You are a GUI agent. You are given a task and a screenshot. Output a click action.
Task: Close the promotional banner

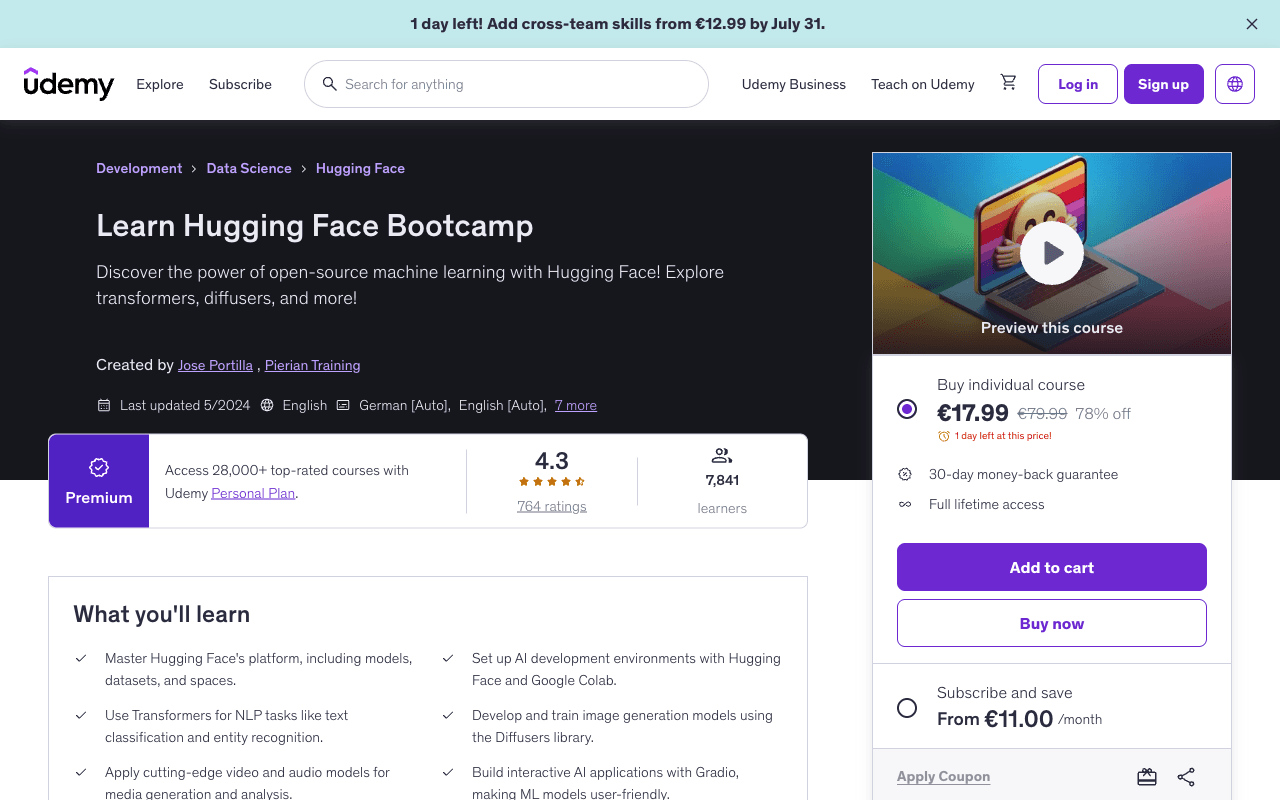pyautogui.click(x=1252, y=24)
